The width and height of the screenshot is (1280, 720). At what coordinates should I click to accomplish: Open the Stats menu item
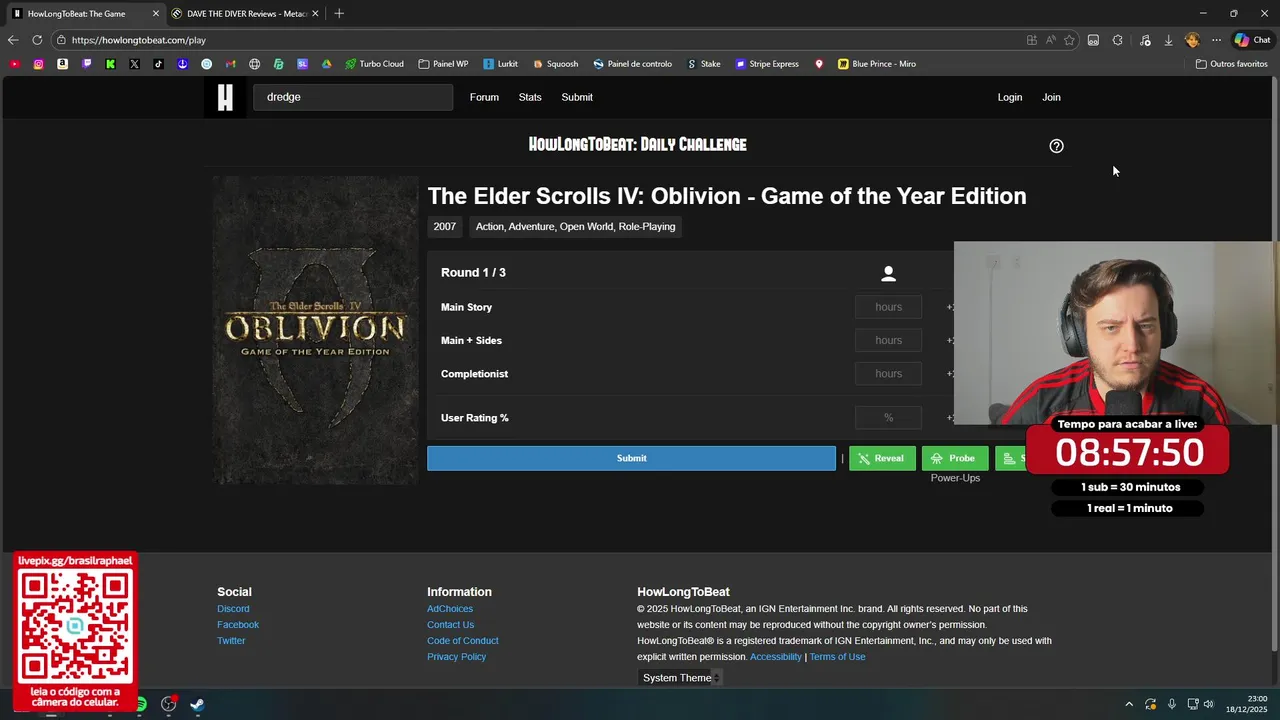coord(530,97)
